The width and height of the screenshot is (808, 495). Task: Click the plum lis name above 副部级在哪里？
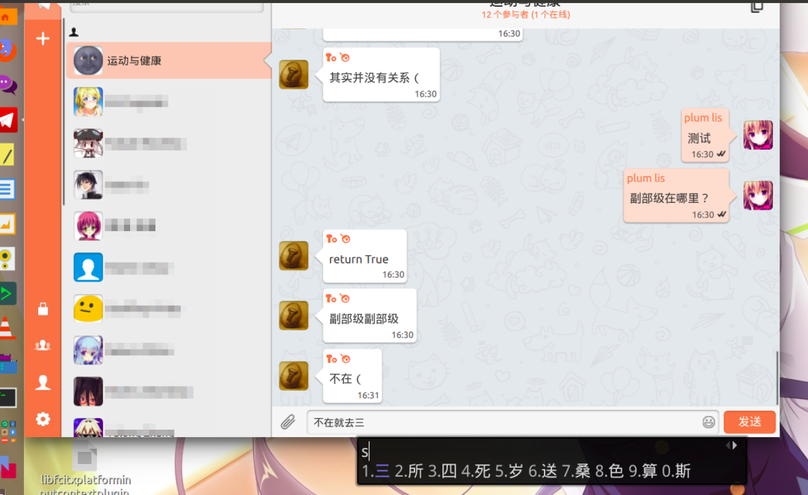tap(646, 178)
